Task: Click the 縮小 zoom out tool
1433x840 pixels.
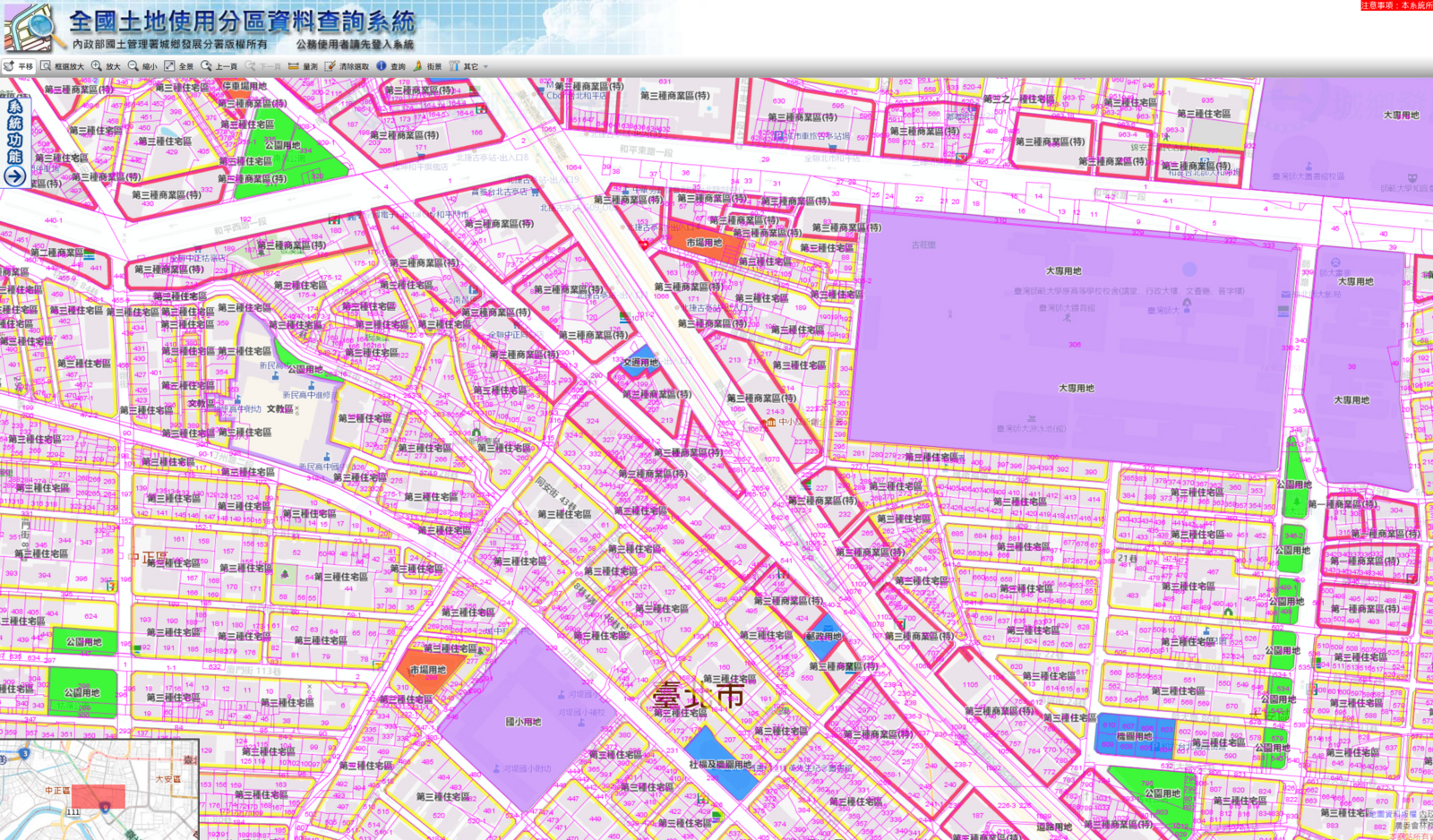Action: pos(142,66)
